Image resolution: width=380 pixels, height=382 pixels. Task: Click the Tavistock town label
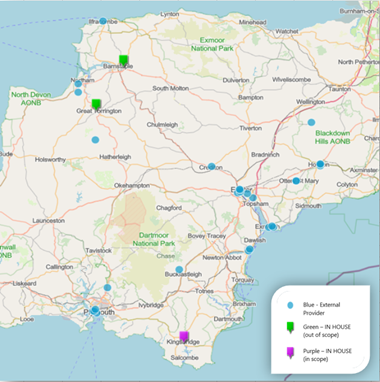click(x=99, y=250)
